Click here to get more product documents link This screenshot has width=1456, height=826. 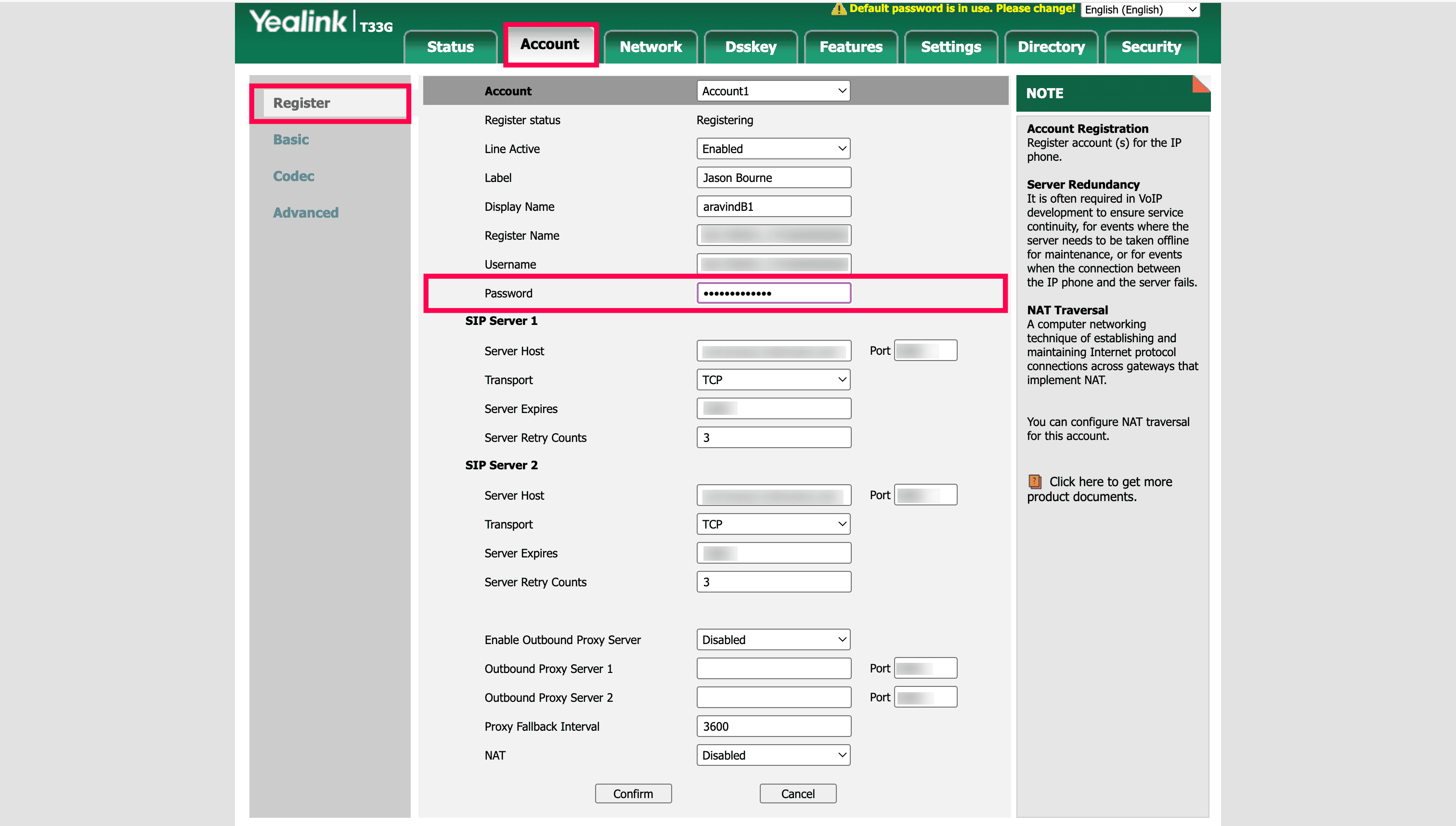1110,482
